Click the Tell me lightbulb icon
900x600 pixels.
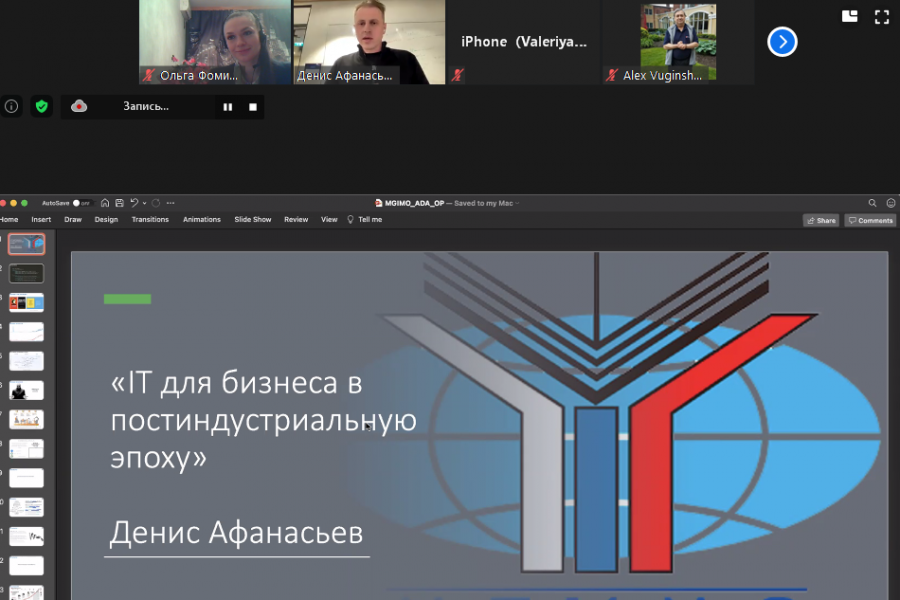(350, 219)
